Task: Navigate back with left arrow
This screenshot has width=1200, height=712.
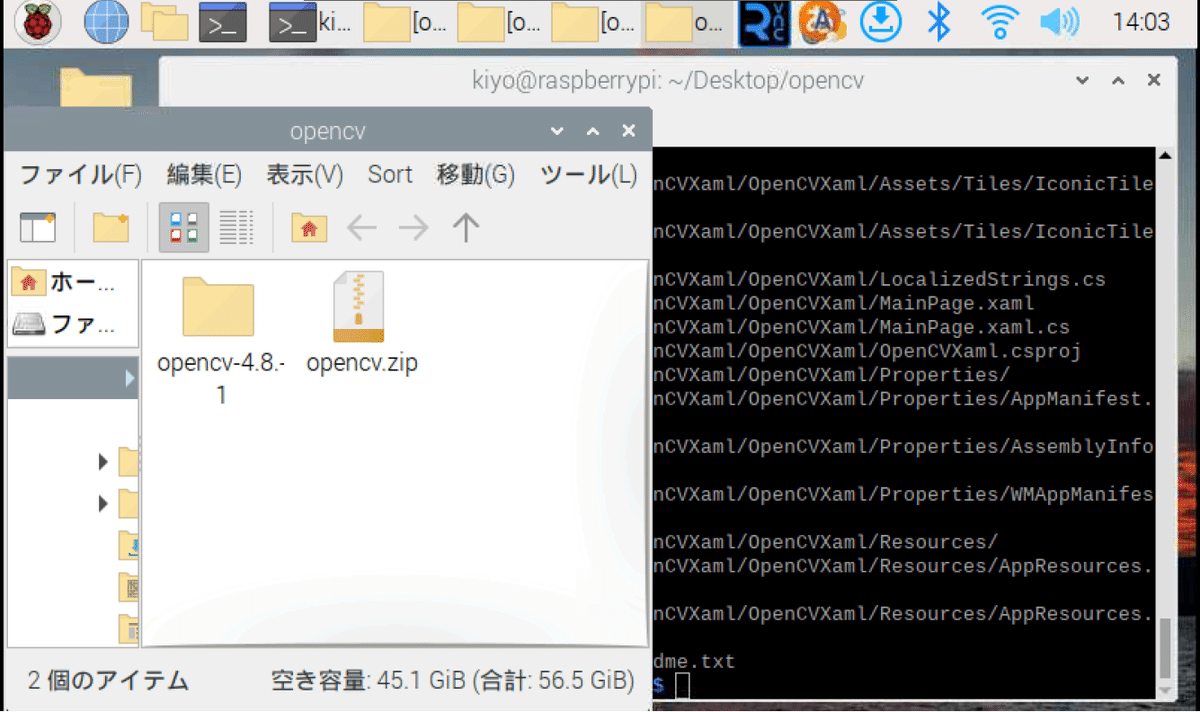Action: point(361,228)
